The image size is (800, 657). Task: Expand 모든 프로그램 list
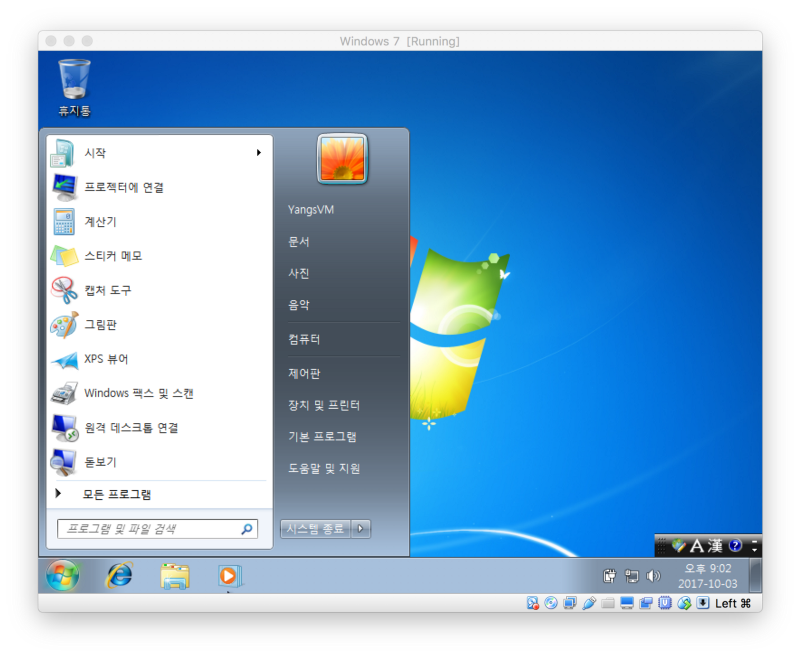(x=158, y=494)
